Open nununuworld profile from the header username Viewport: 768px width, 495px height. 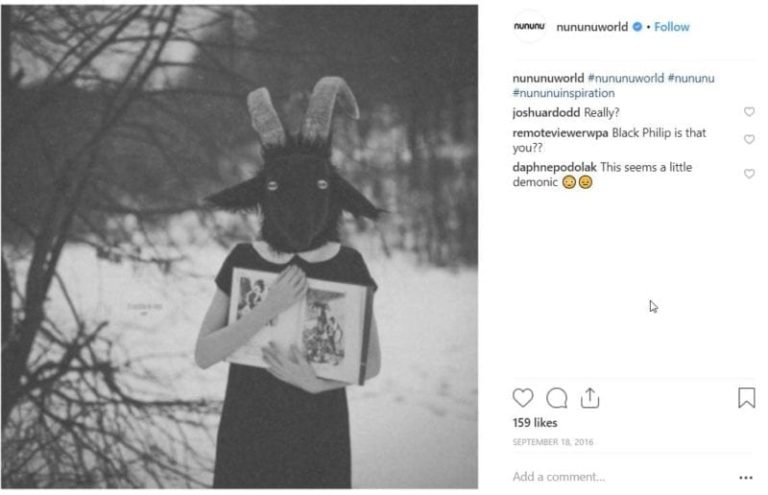(x=592, y=27)
